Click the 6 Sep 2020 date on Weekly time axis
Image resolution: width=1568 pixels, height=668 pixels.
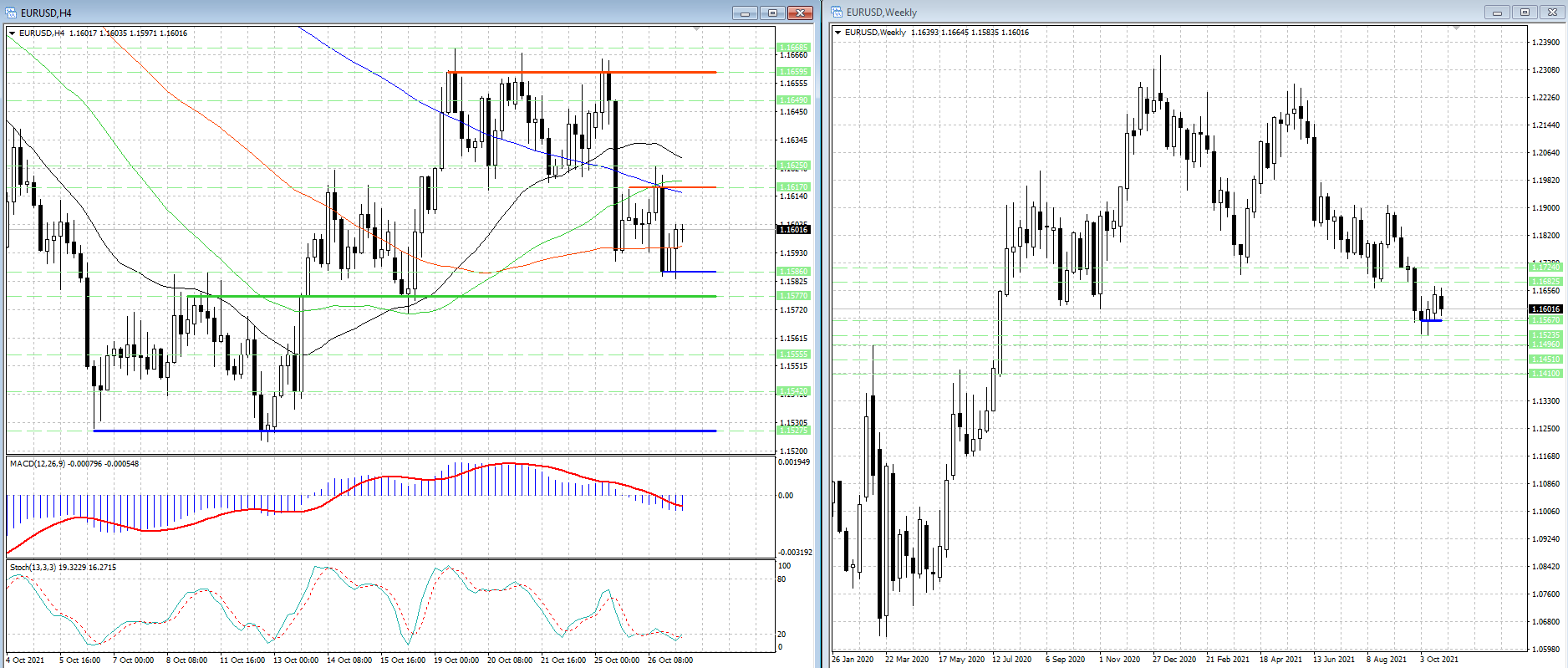[x=1065, y=660]
